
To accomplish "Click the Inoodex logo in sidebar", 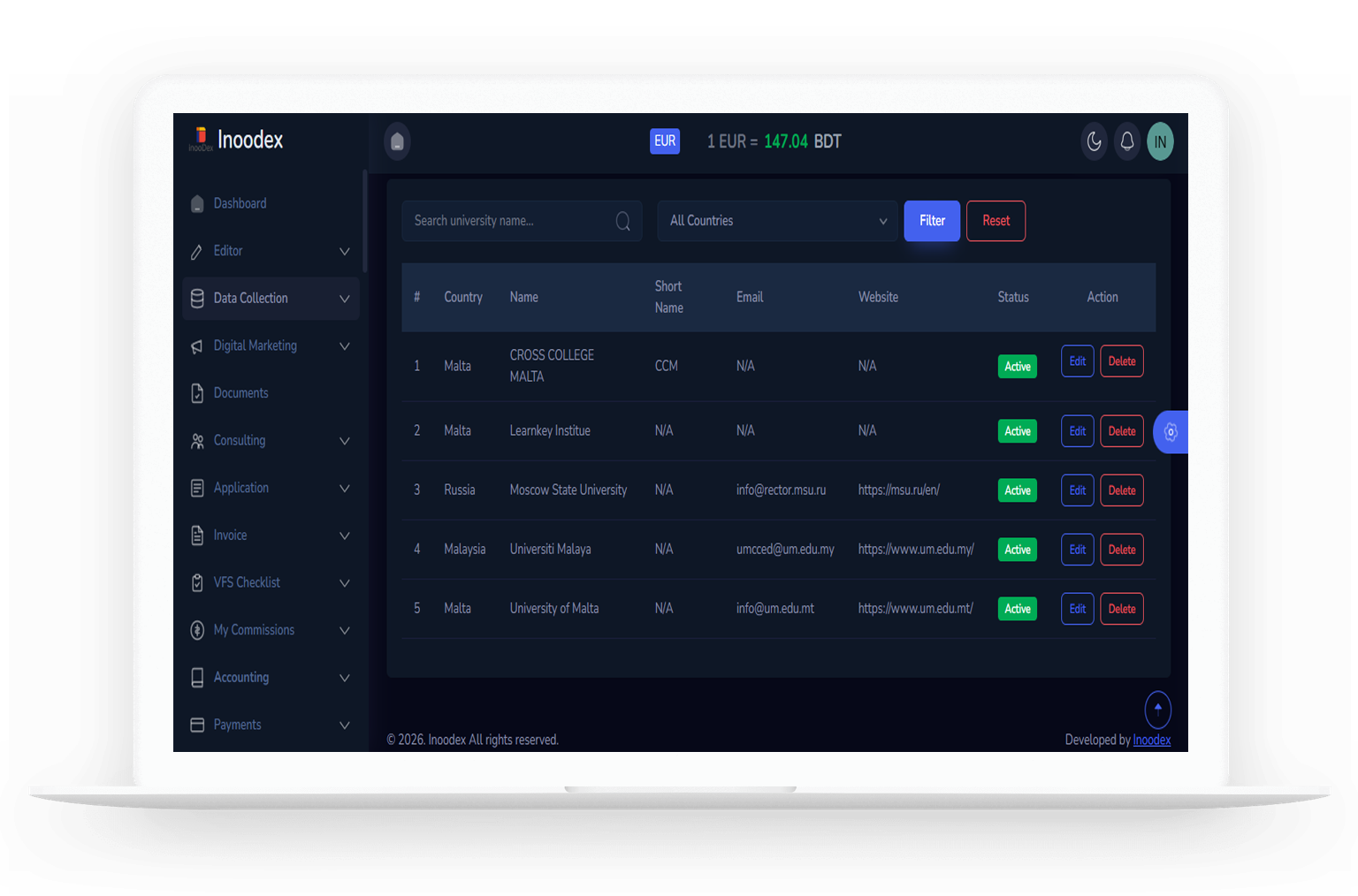I will click(x=236, y=140).
